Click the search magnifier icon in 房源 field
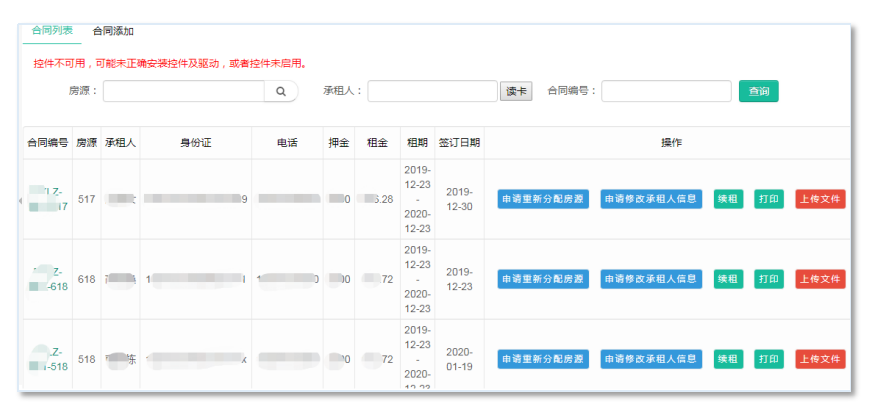894x417 pixels. click(x=280, y=92)
